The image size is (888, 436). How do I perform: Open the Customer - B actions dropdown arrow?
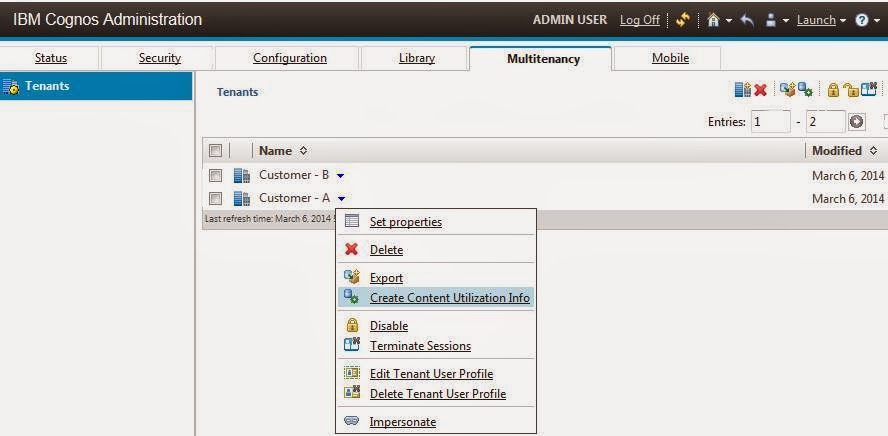click(x=341, y=176)
